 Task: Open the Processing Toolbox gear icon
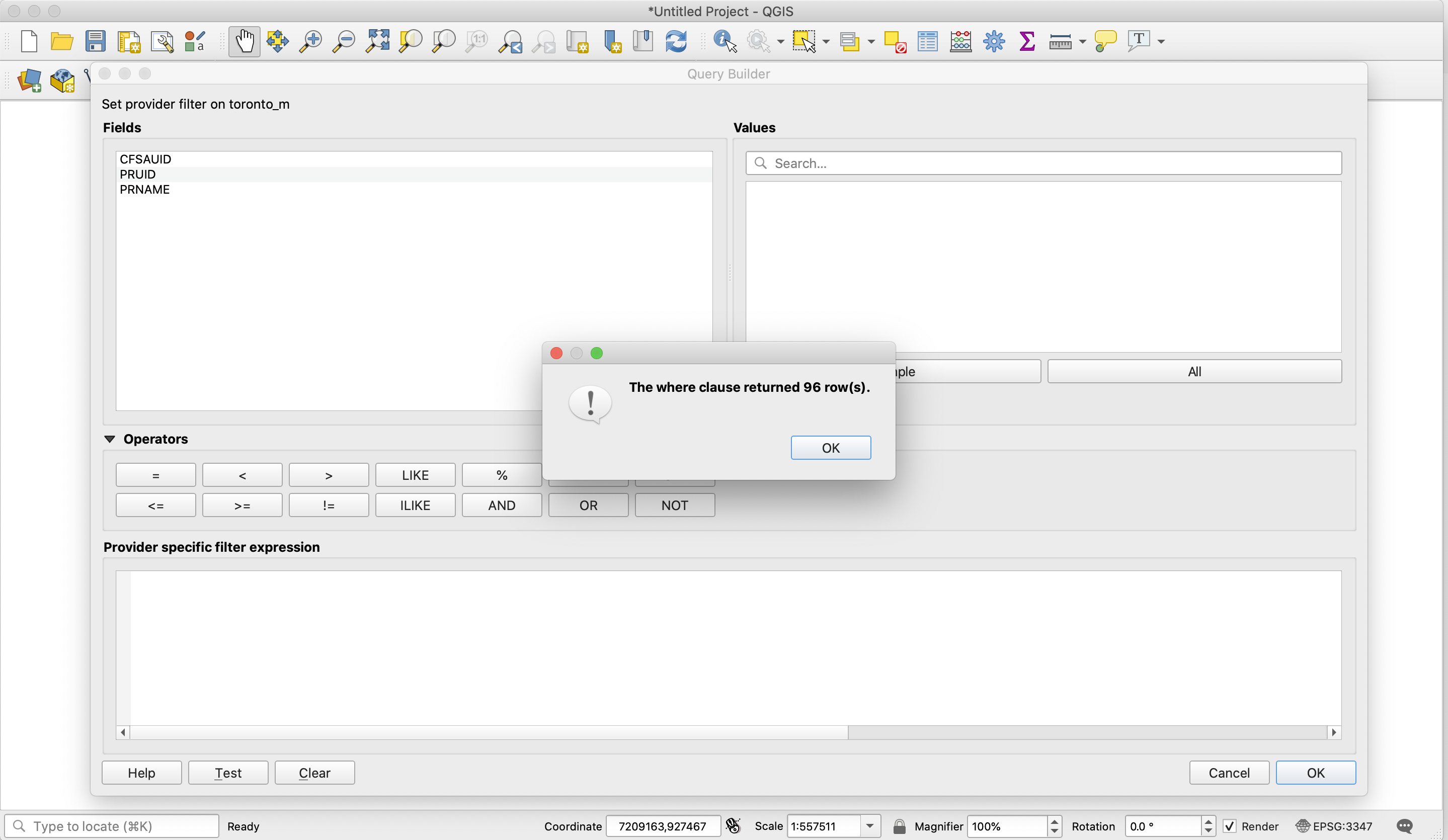point(994,41)
